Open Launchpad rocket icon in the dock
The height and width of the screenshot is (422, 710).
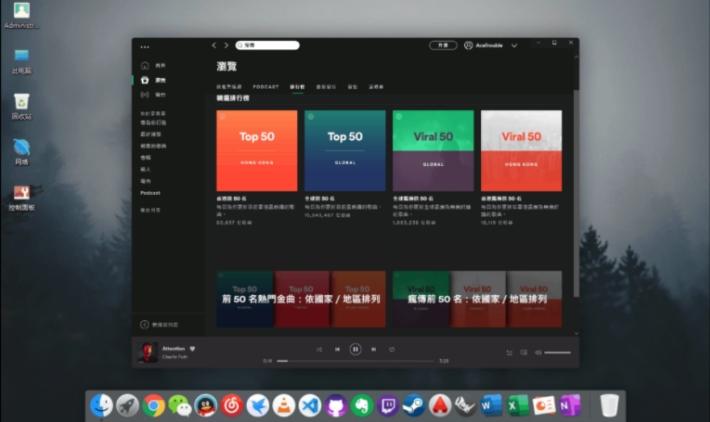tap(127, 405)
